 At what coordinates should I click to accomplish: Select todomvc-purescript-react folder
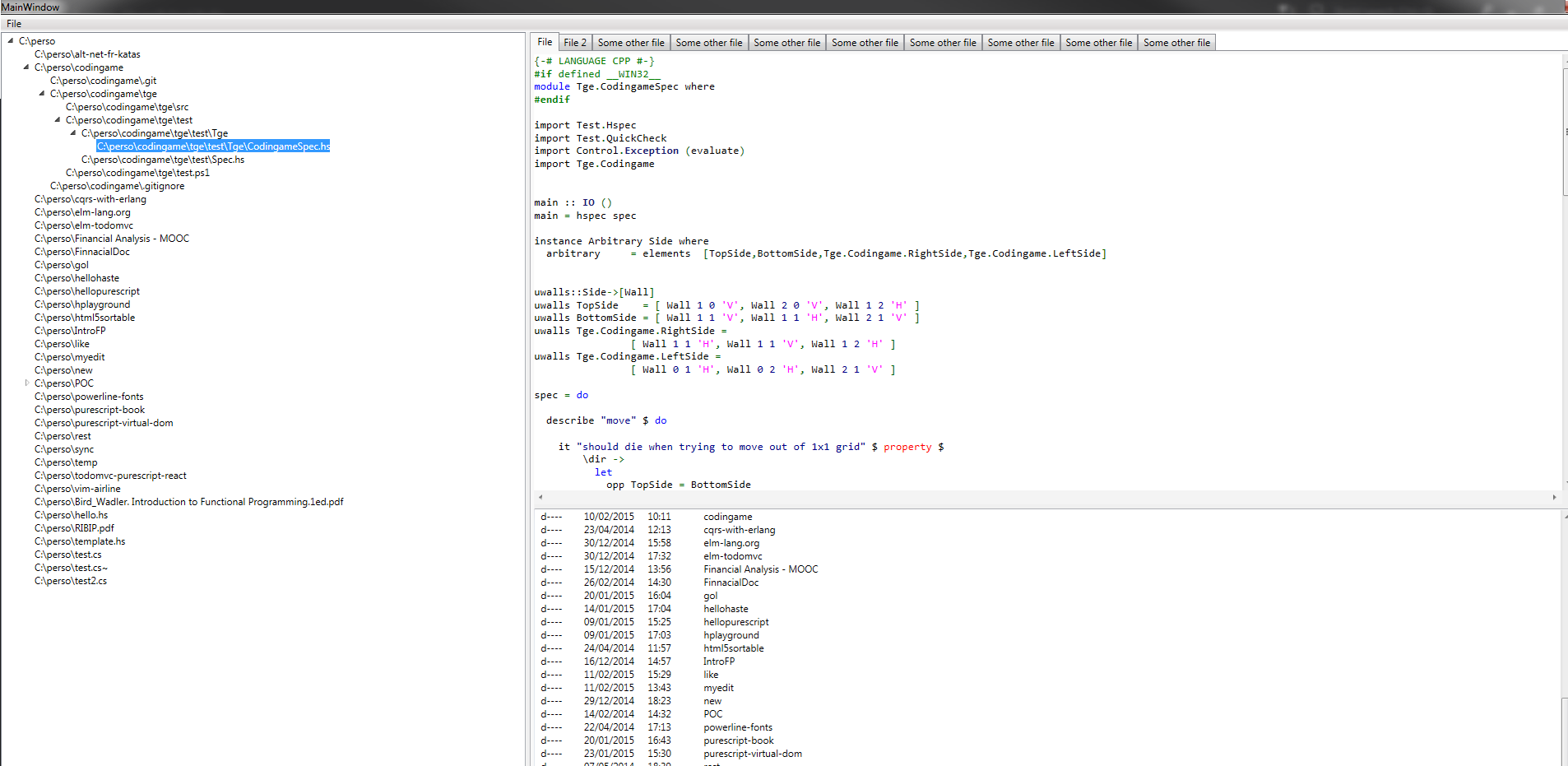110,476
